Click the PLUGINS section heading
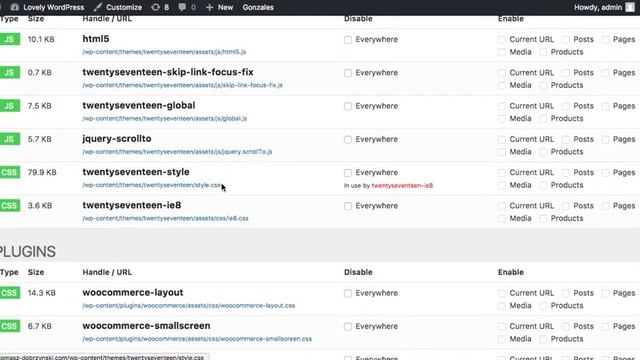This screenshot has height=360, width=640. [27, 251]
